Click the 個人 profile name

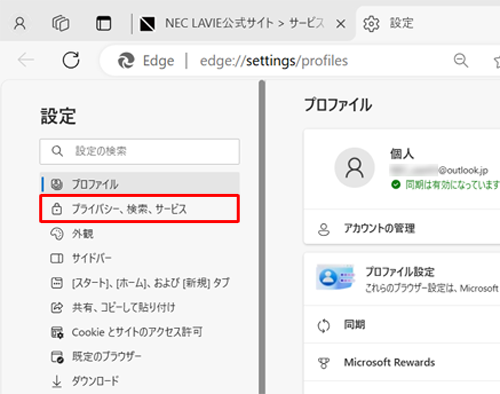402,154
